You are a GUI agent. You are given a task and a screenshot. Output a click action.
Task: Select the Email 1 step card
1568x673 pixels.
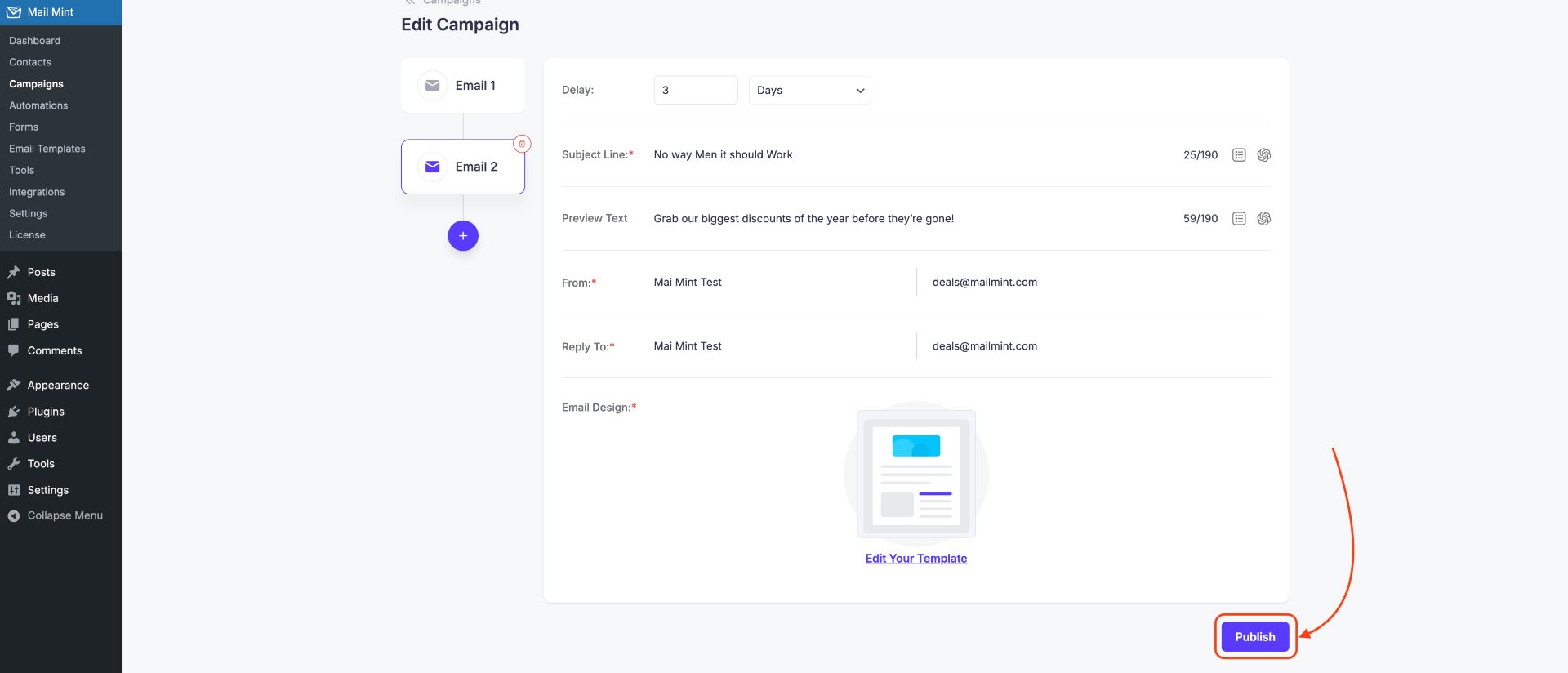463,86
